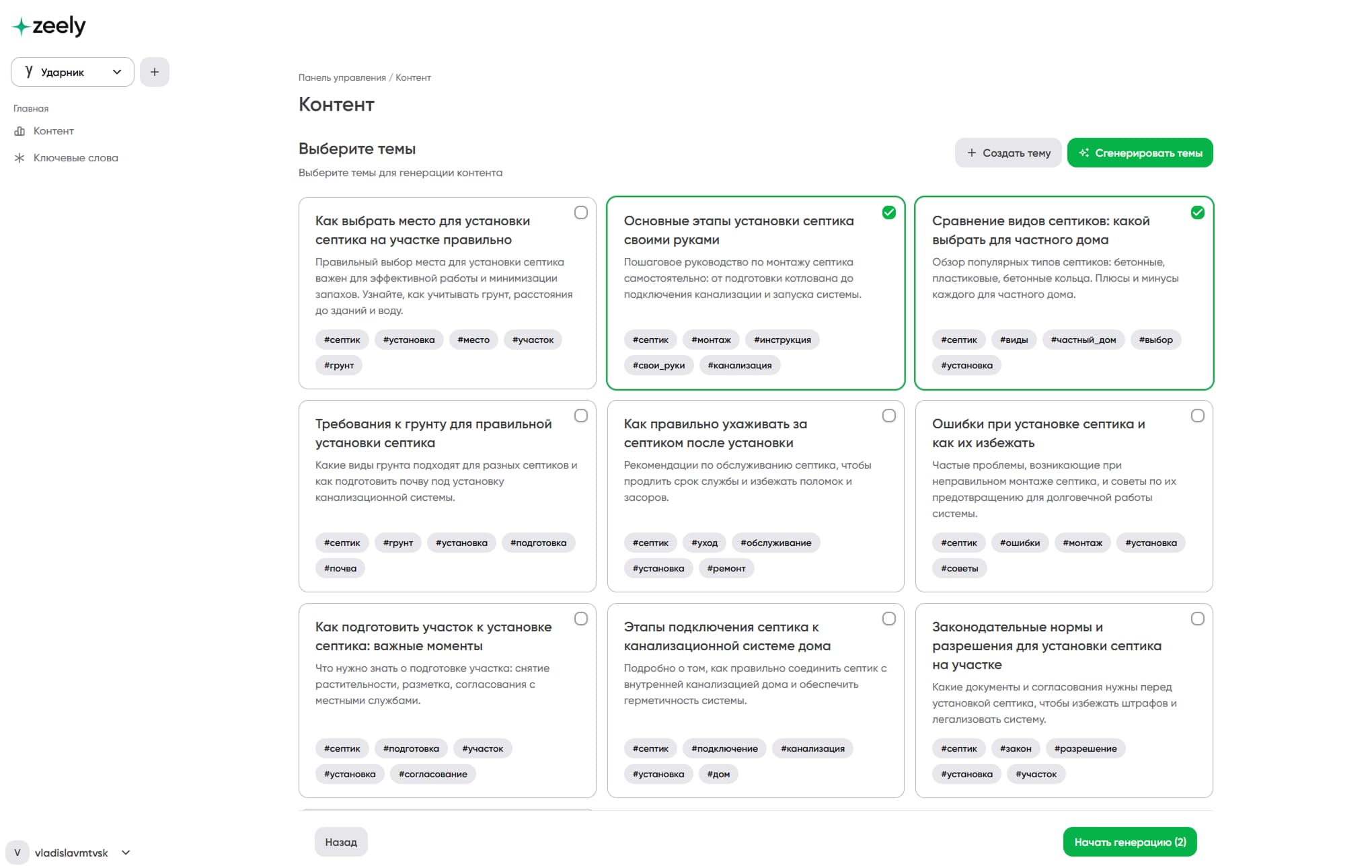Screen dimensions: 1372x868
Task: Click the Панель управления breadcrumb link
Action: (342, 78)
